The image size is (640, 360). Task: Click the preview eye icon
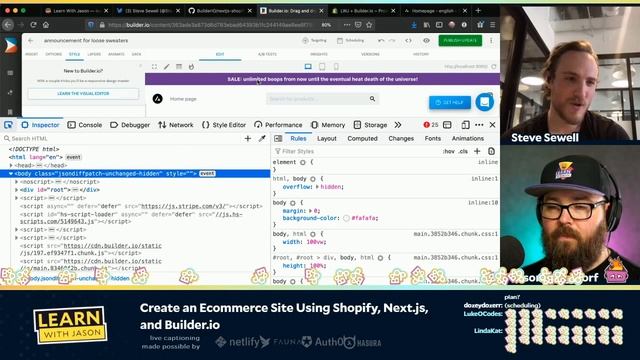pyautogui.click(x=427, y=40)
